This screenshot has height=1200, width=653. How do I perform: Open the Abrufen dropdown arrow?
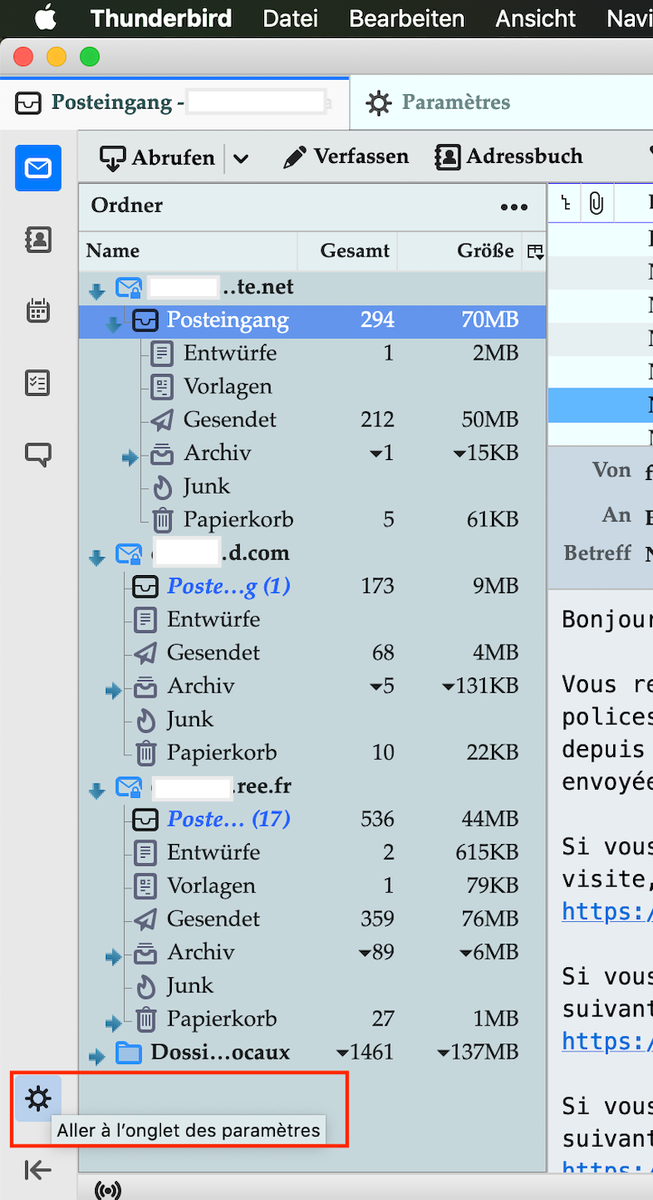[241, 158]
